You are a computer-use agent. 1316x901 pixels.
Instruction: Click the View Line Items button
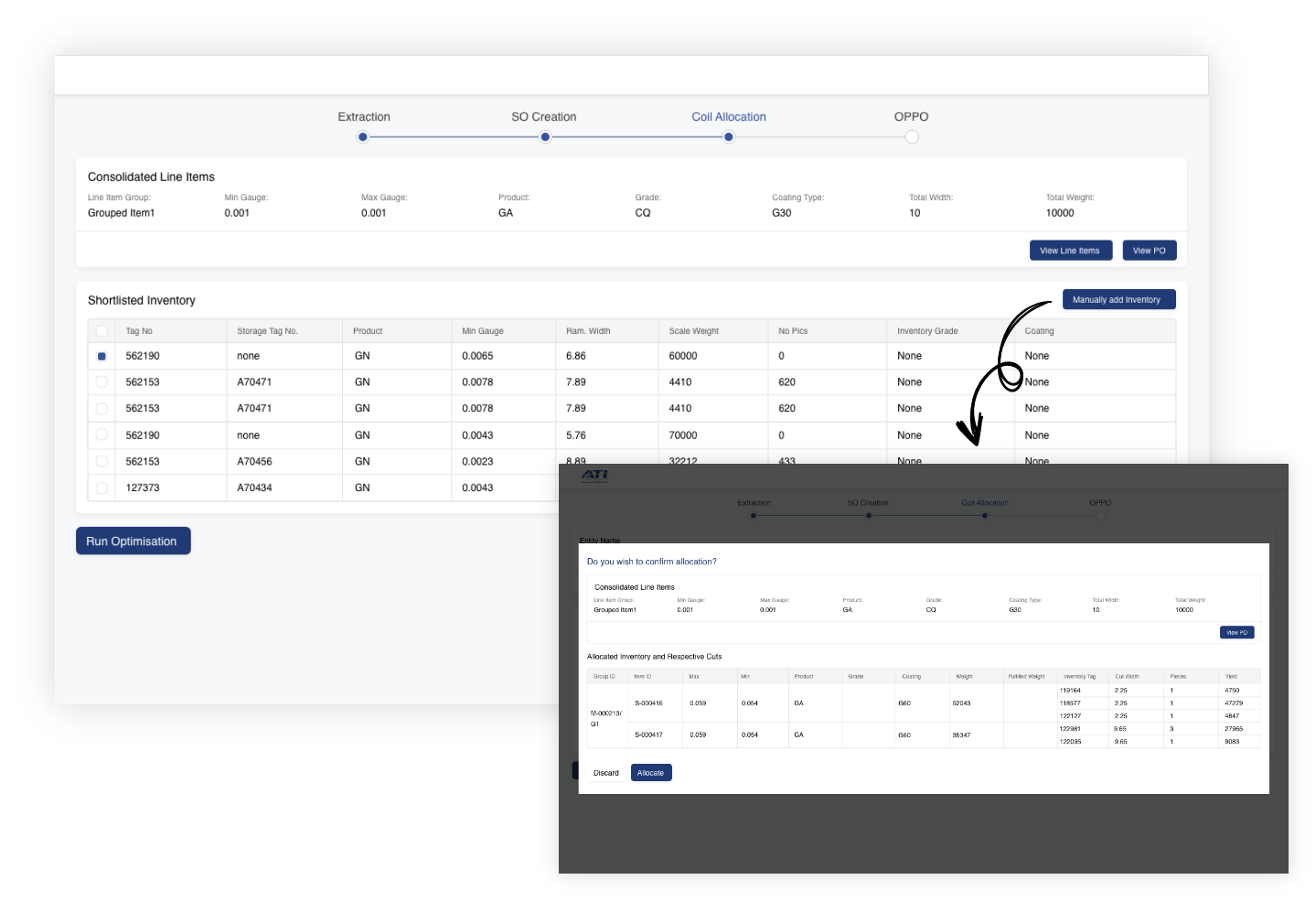click(1070, 251)
